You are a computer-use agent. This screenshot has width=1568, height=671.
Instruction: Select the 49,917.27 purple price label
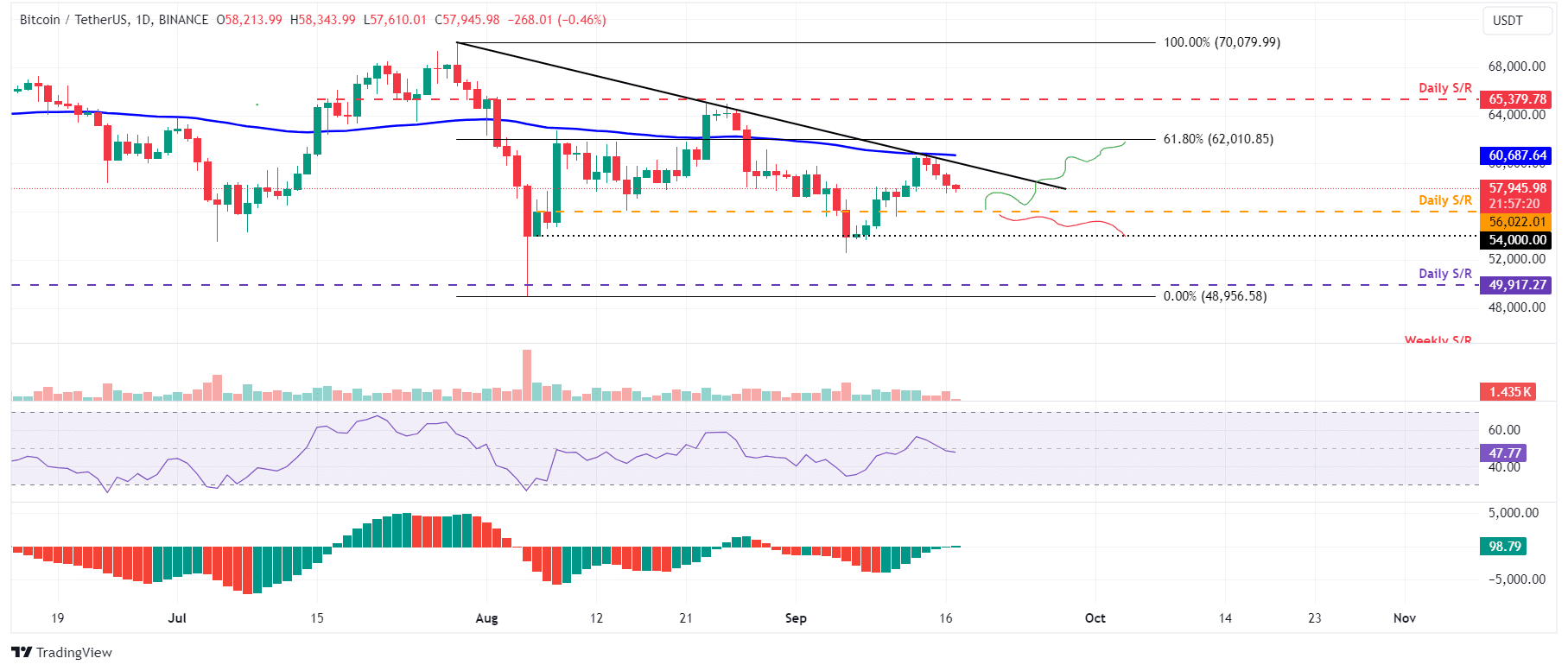click(x=1516, y=285)
